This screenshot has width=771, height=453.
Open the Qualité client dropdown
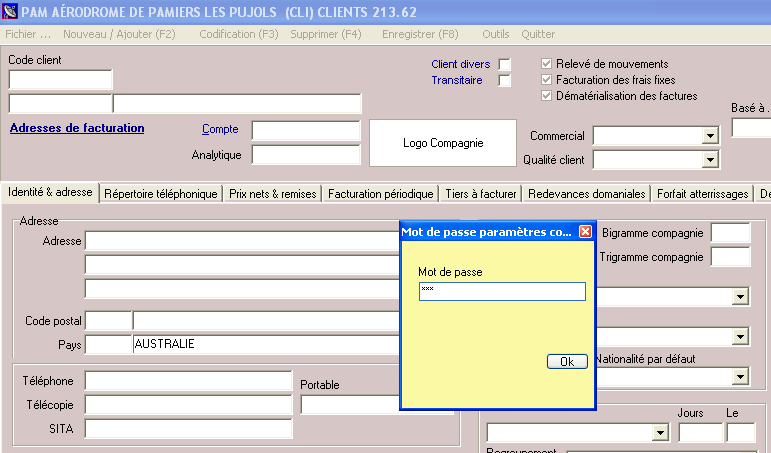711,160
